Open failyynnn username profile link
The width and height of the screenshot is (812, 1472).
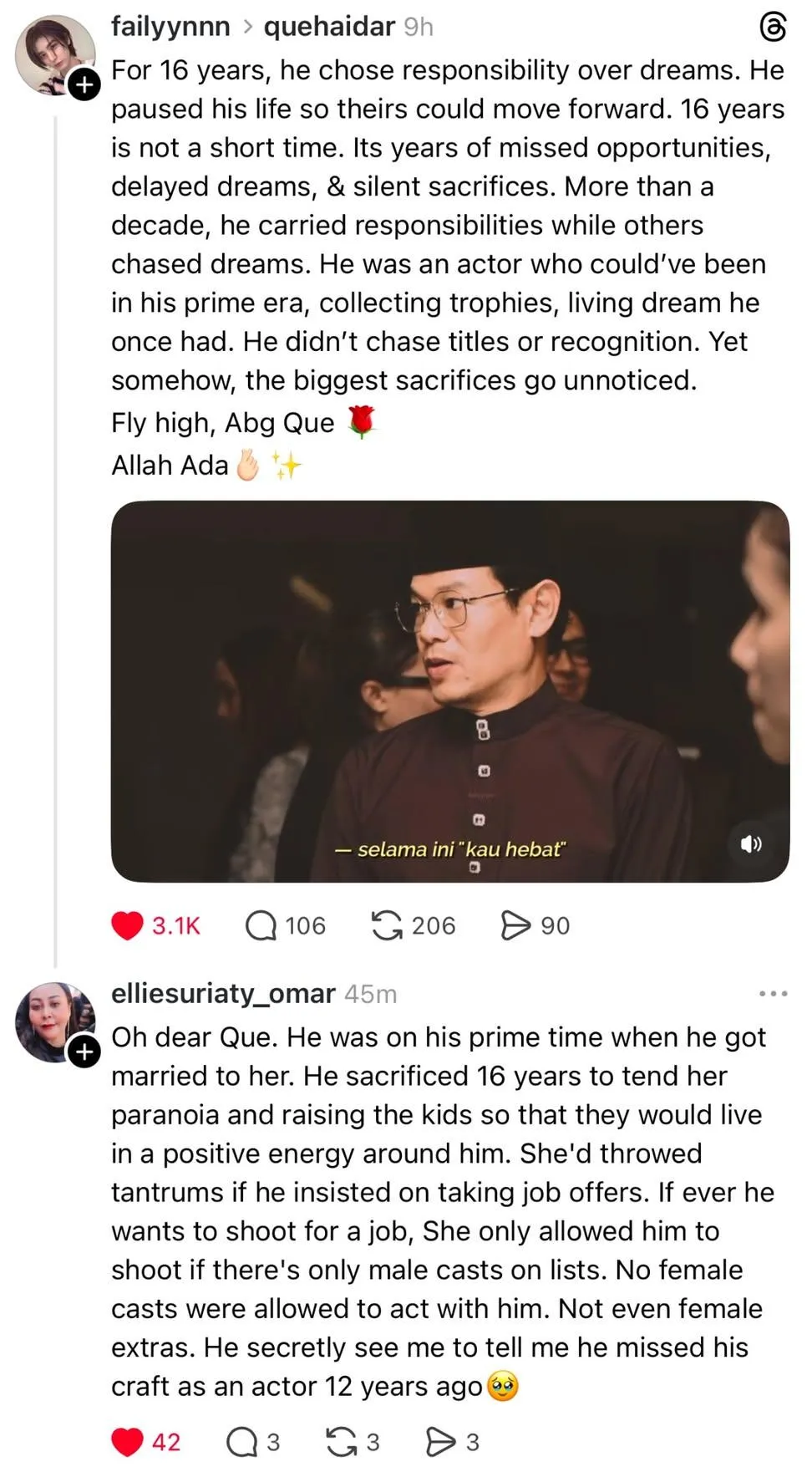tap(170, 27)
